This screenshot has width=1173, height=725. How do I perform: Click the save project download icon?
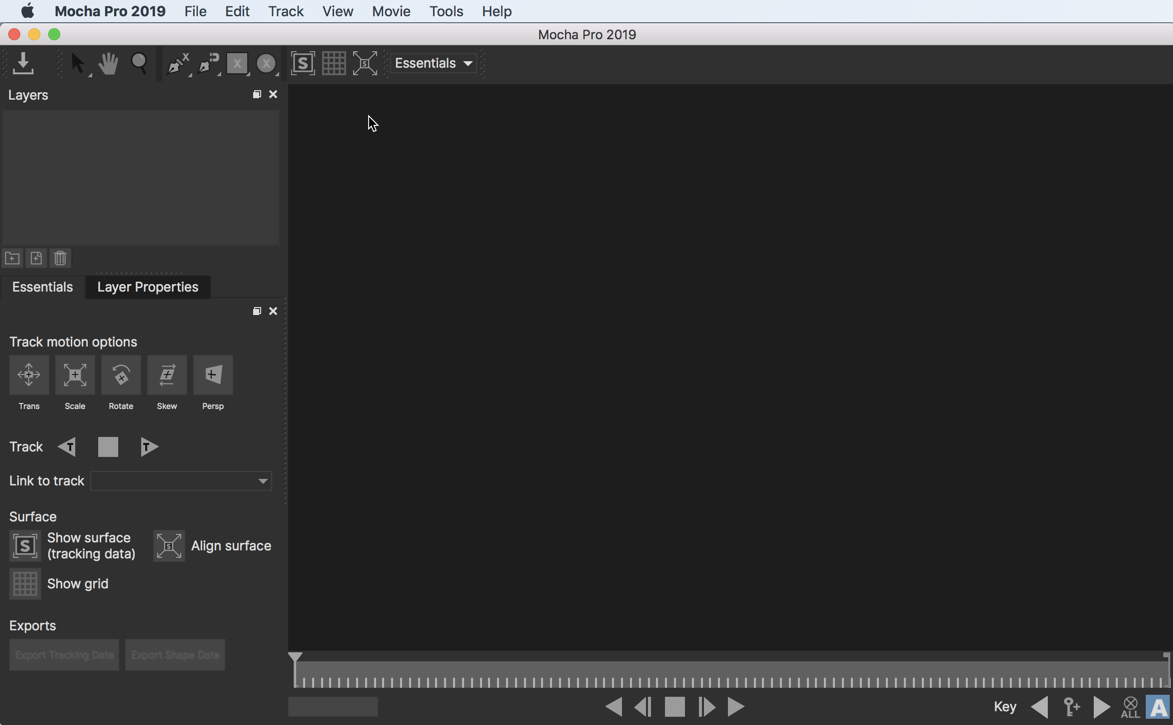pyautogui.click(x=23, y=64)
